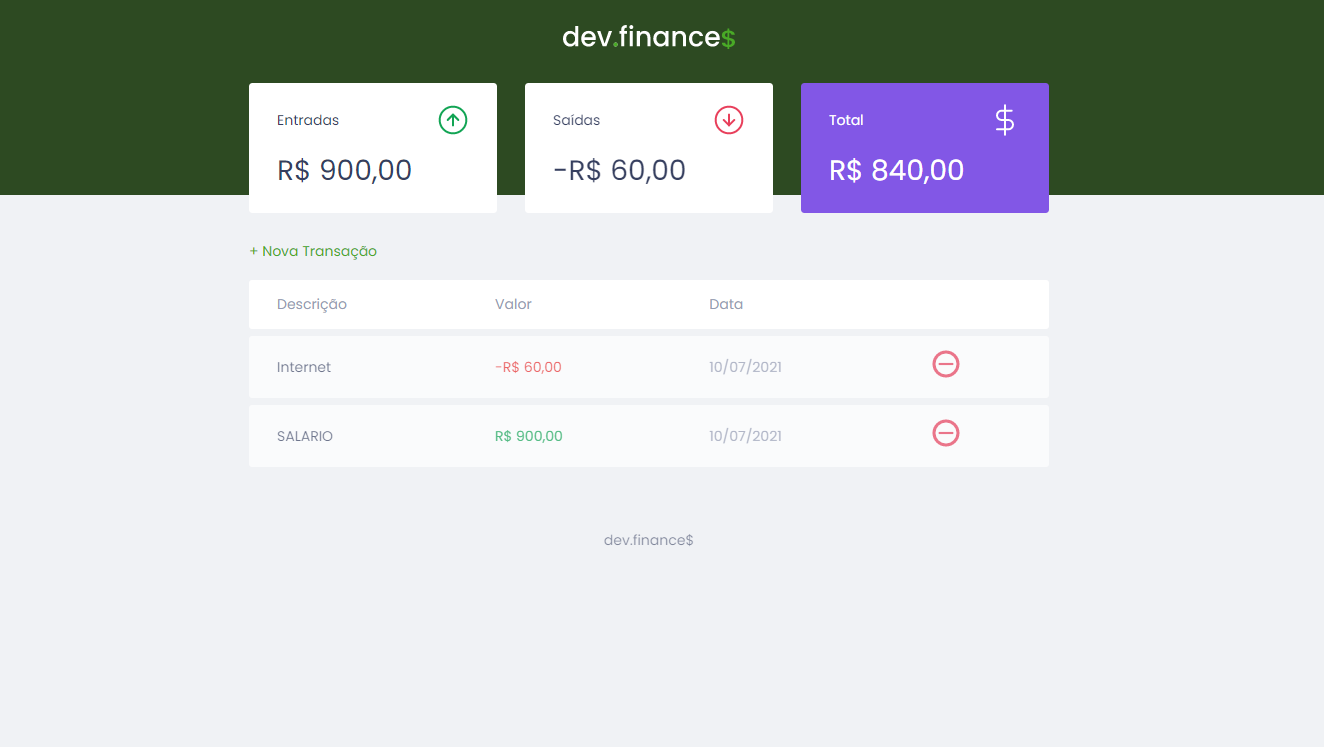This screenshot has height=747, width=1324.
Task: Select the Descrição column header
Action: tap(312, 304)
